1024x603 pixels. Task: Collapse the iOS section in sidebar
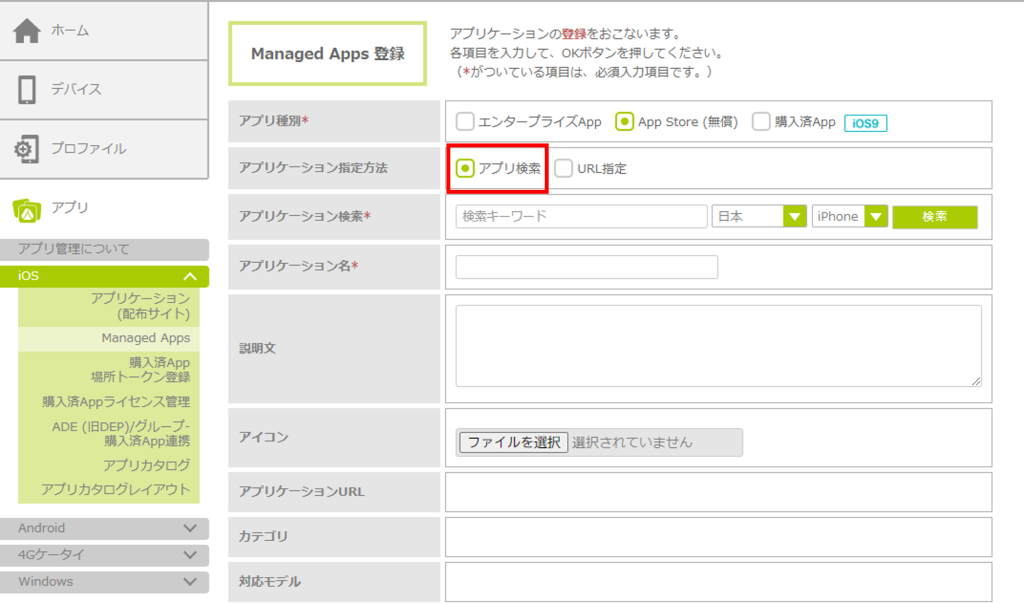coord(189,276)
